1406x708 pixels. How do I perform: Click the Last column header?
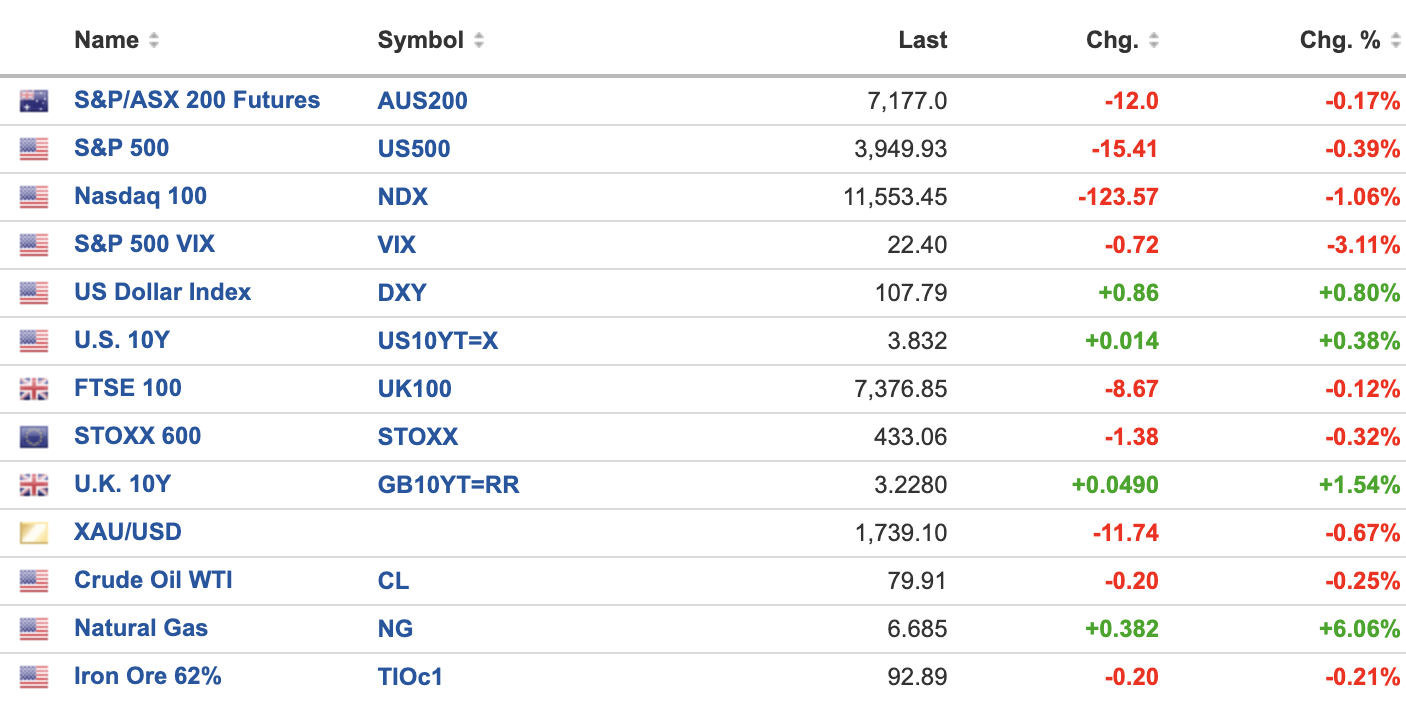click(x=922, y=40)
